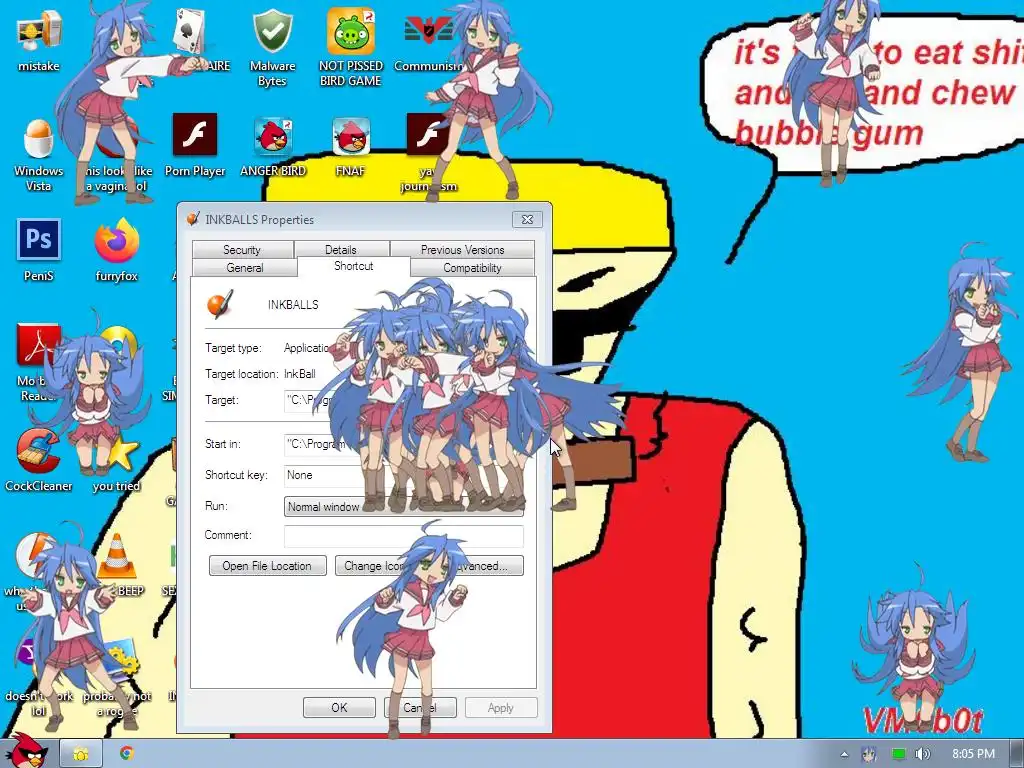
Task: Launch the furryfox Firefox icon
Action: pyautogui.click(x=117, y=240)
